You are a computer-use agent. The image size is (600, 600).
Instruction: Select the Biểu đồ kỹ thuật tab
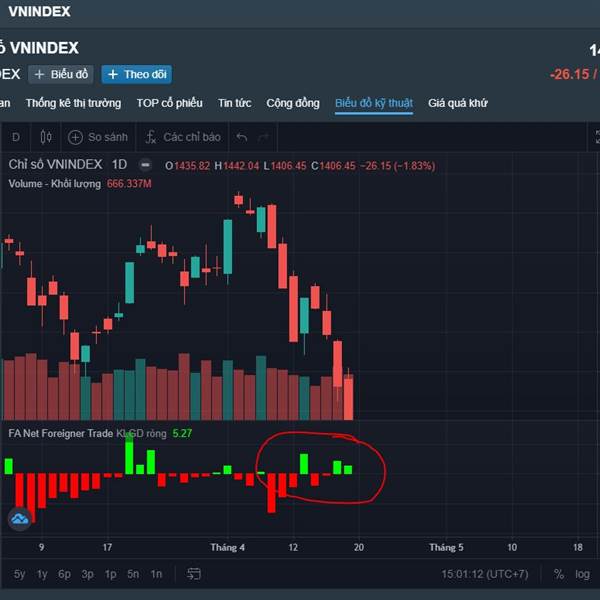374,103
